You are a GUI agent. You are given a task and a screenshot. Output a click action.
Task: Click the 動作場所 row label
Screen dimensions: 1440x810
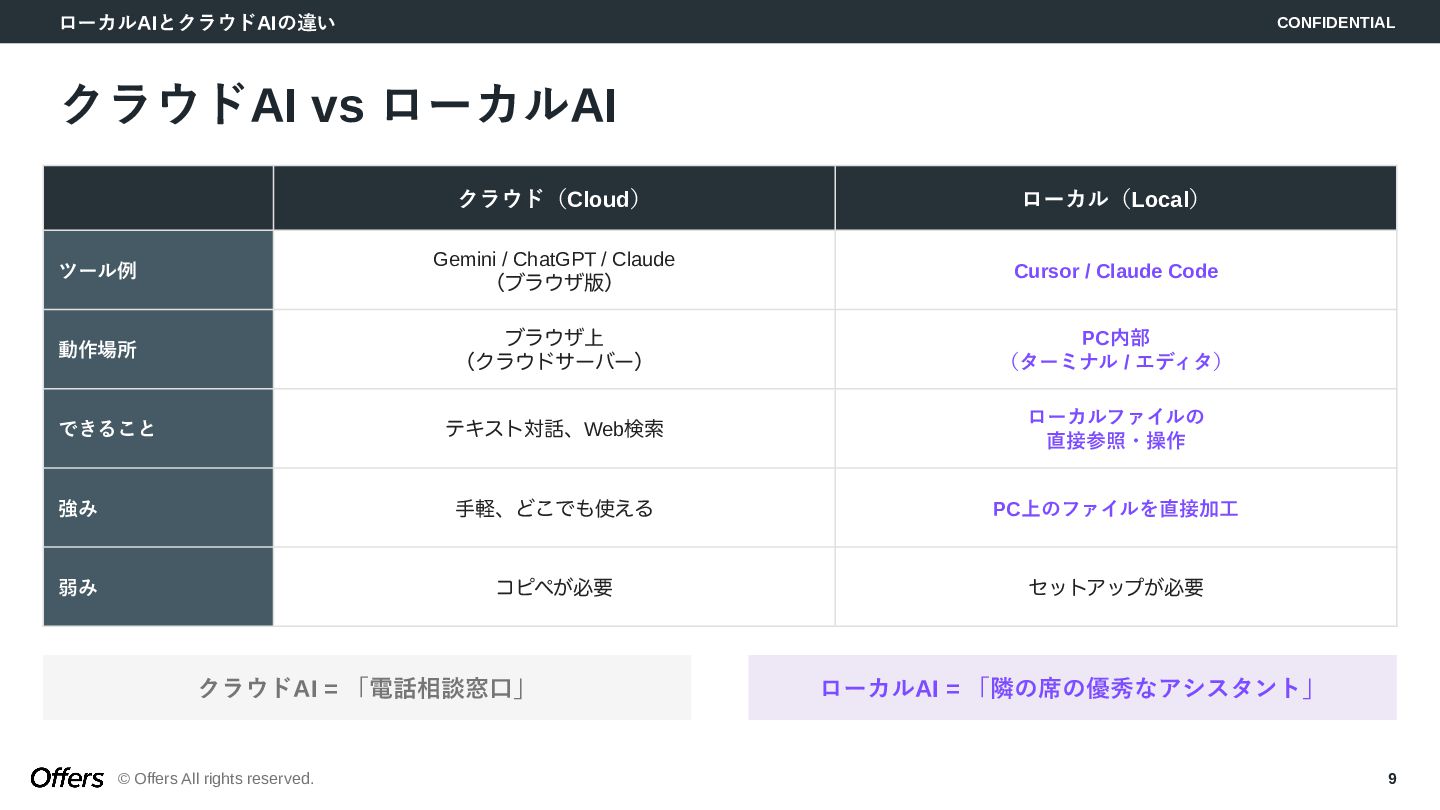(x=158, y=349)
